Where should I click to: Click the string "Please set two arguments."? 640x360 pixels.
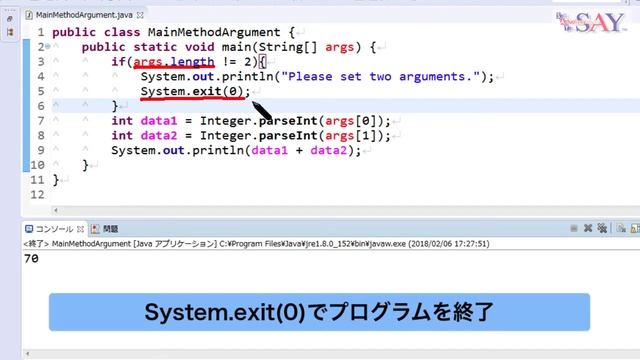tap(380, 76)
